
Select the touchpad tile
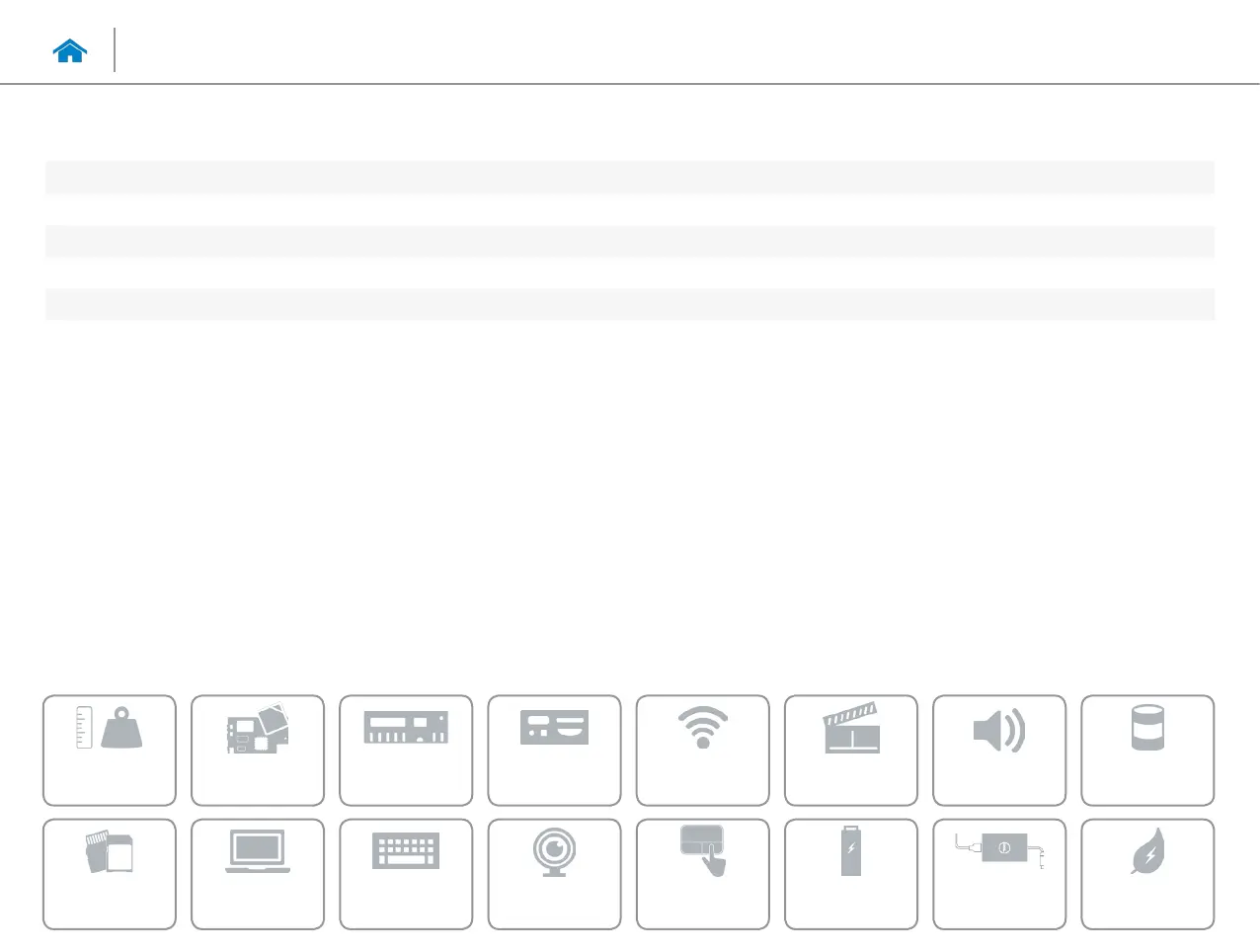pos(703,874)
